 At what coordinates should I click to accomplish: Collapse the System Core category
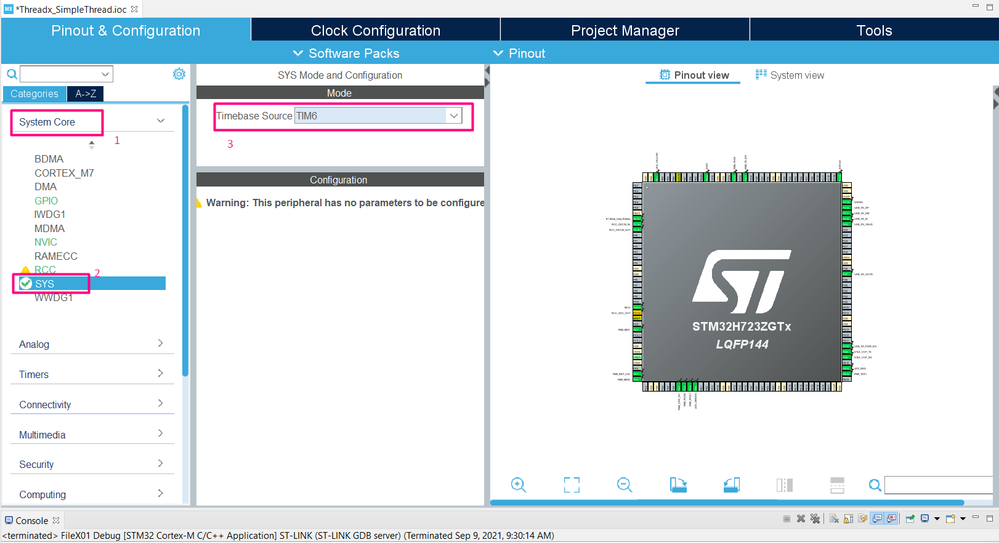tap(161, 121)
